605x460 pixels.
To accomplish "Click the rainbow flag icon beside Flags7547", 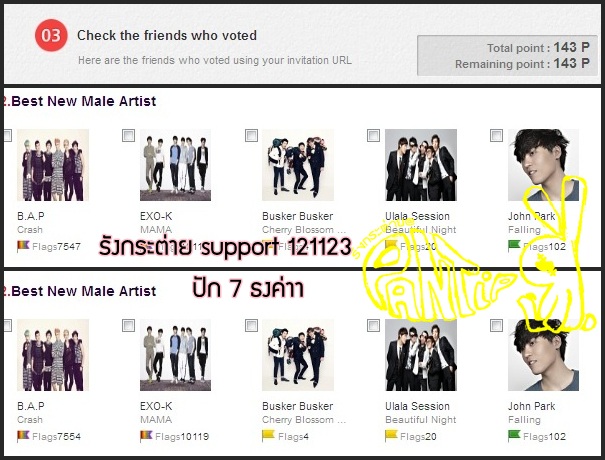I will coord(23,246).
